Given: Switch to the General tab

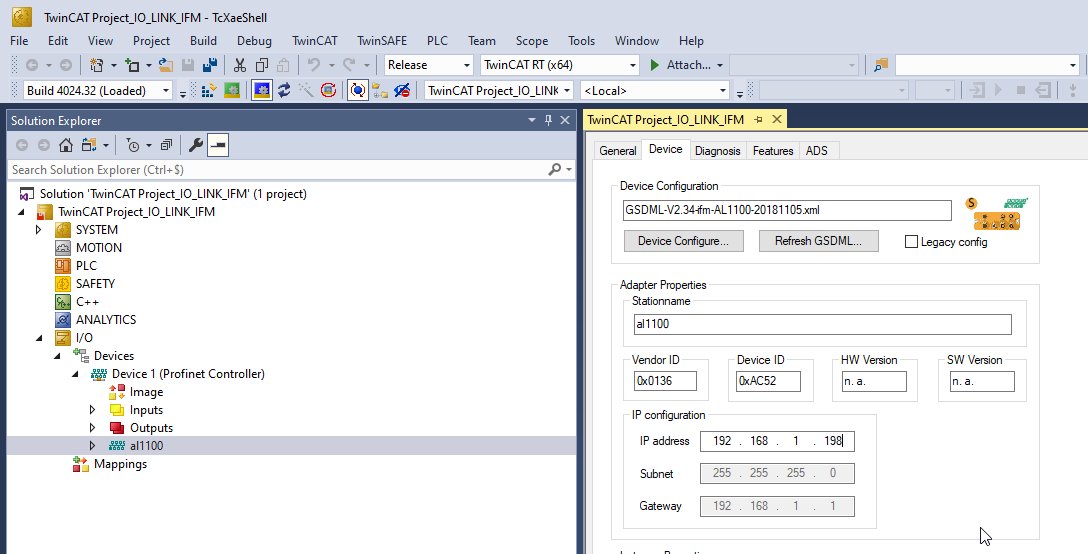Looking at the screenshot, I should [618, 151].
